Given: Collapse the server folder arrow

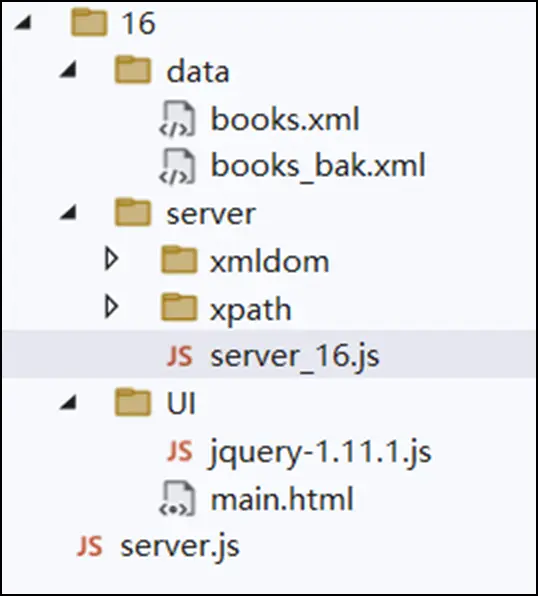Looking at the screenshot, I should pos(68,213).
